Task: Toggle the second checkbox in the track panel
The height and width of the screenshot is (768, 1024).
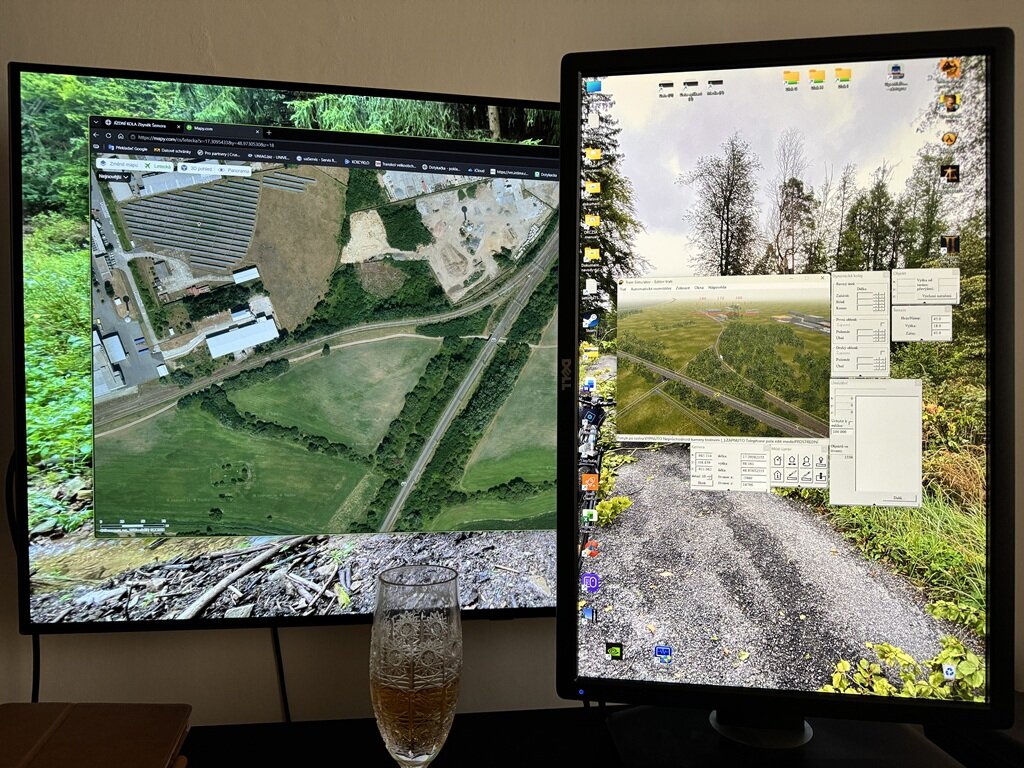Action: click(x=882, y=353)
